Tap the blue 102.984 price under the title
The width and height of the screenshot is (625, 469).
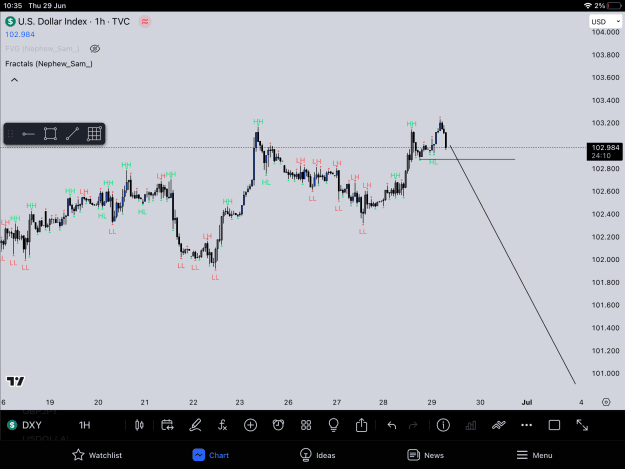[20, 34]
